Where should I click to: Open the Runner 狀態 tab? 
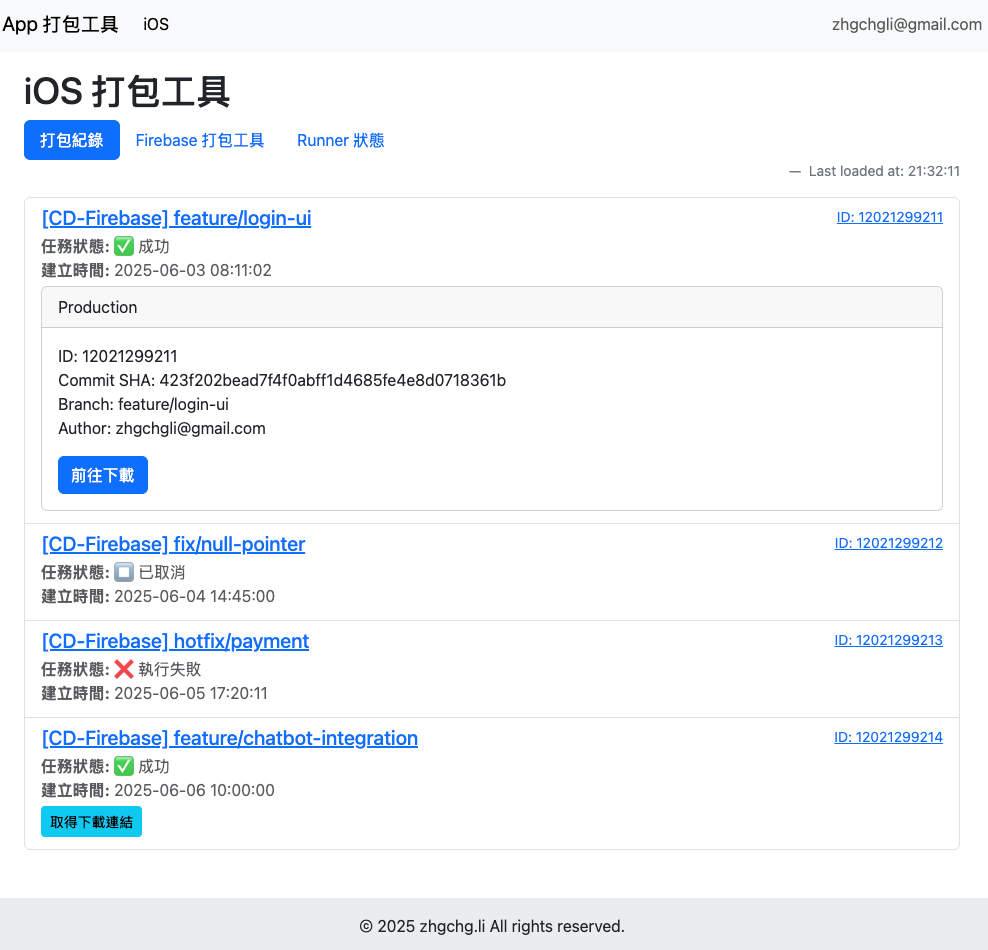[x=340, y=140]
